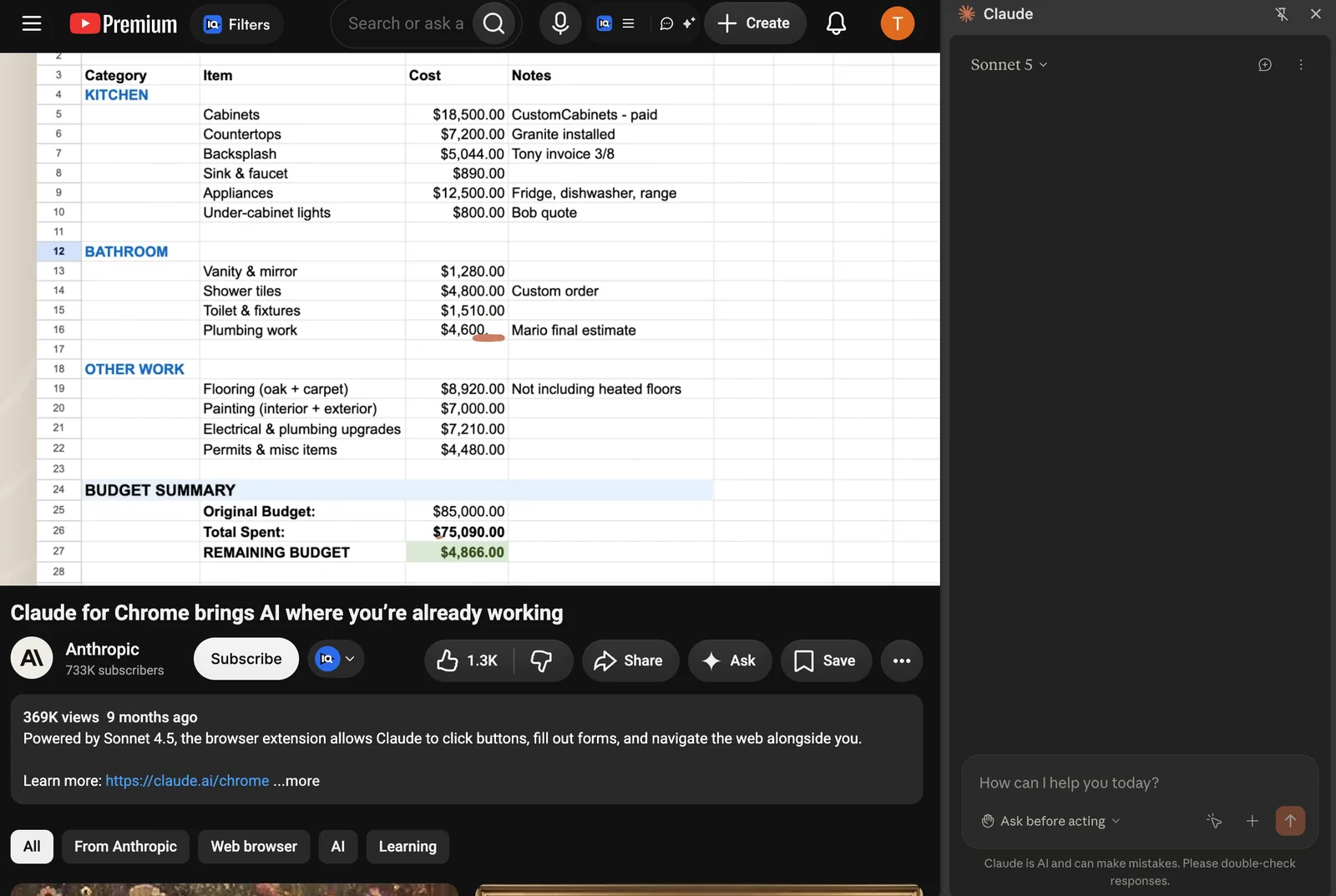Viewport: 1336px width, 896px height.
Task: Toggle the pin icon in the Claude panel
Action: 1282,13
